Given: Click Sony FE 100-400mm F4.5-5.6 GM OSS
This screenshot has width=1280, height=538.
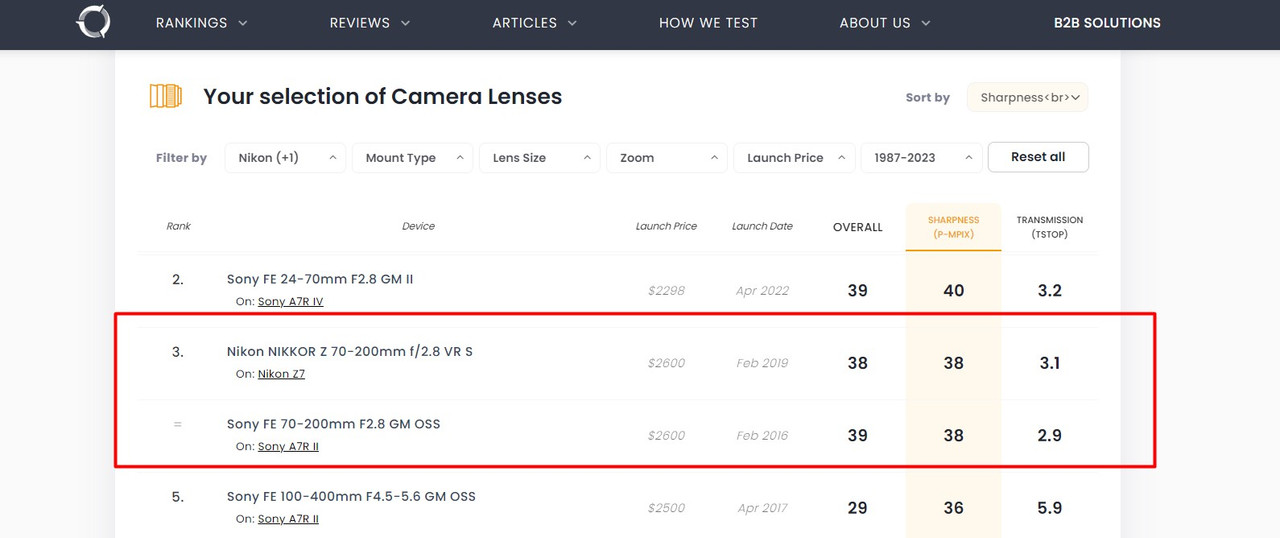Looking at the screenshot, I should [x=351, y=497].
